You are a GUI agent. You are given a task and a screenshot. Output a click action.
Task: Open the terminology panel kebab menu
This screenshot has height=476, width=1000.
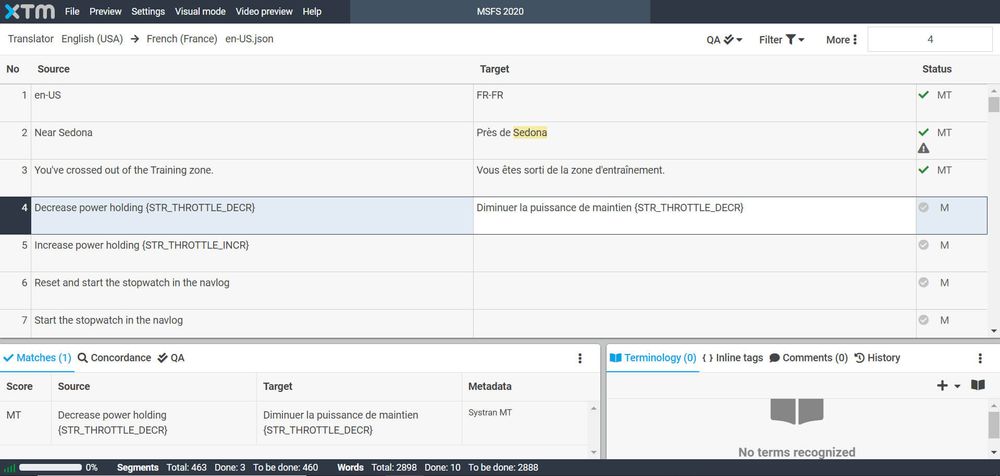tap(980, 359)
